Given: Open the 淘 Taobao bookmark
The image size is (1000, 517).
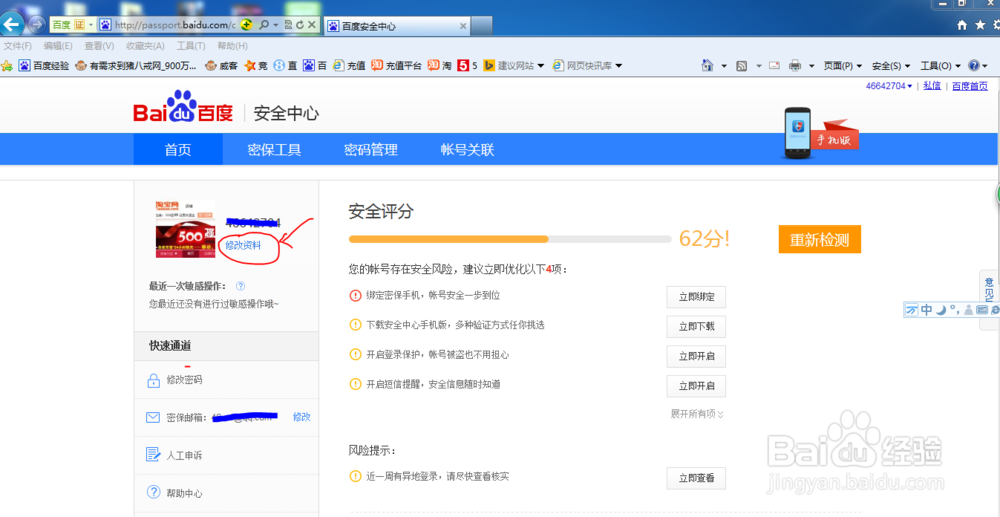Looking at the screenshot, I should pyautogui.click(x=439, y=65).
